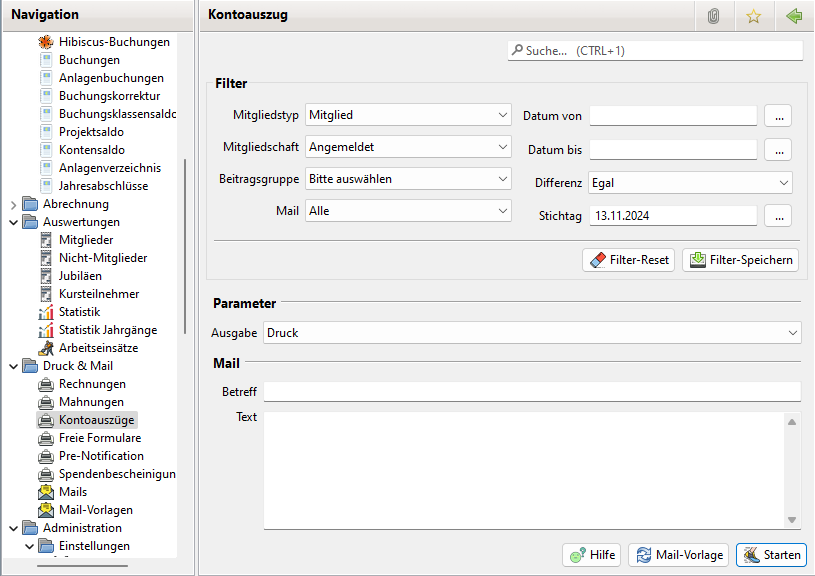815x576 pixels.
Task: Click the Filter-Reset button
Action: tap(628, 260)
